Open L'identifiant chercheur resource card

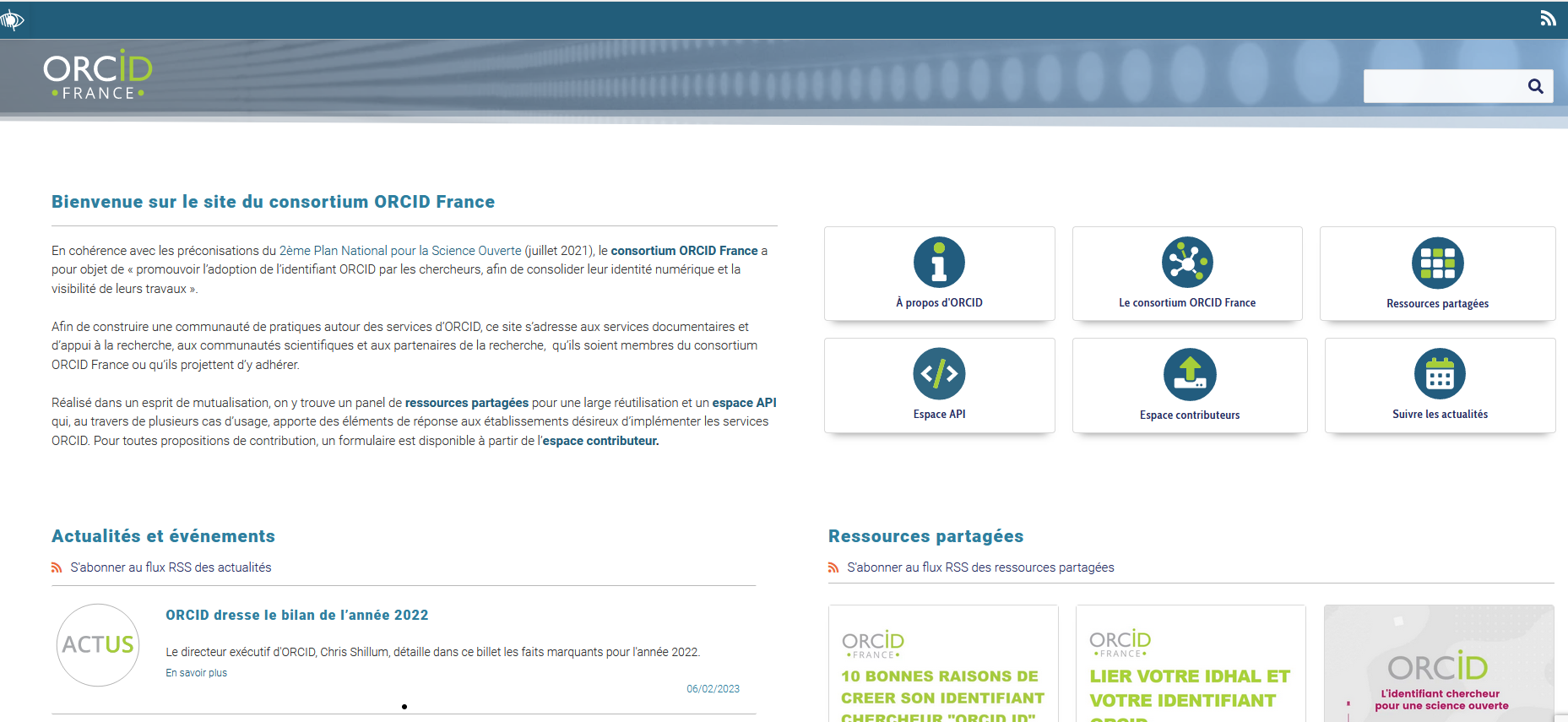(x=1439, y=664)
